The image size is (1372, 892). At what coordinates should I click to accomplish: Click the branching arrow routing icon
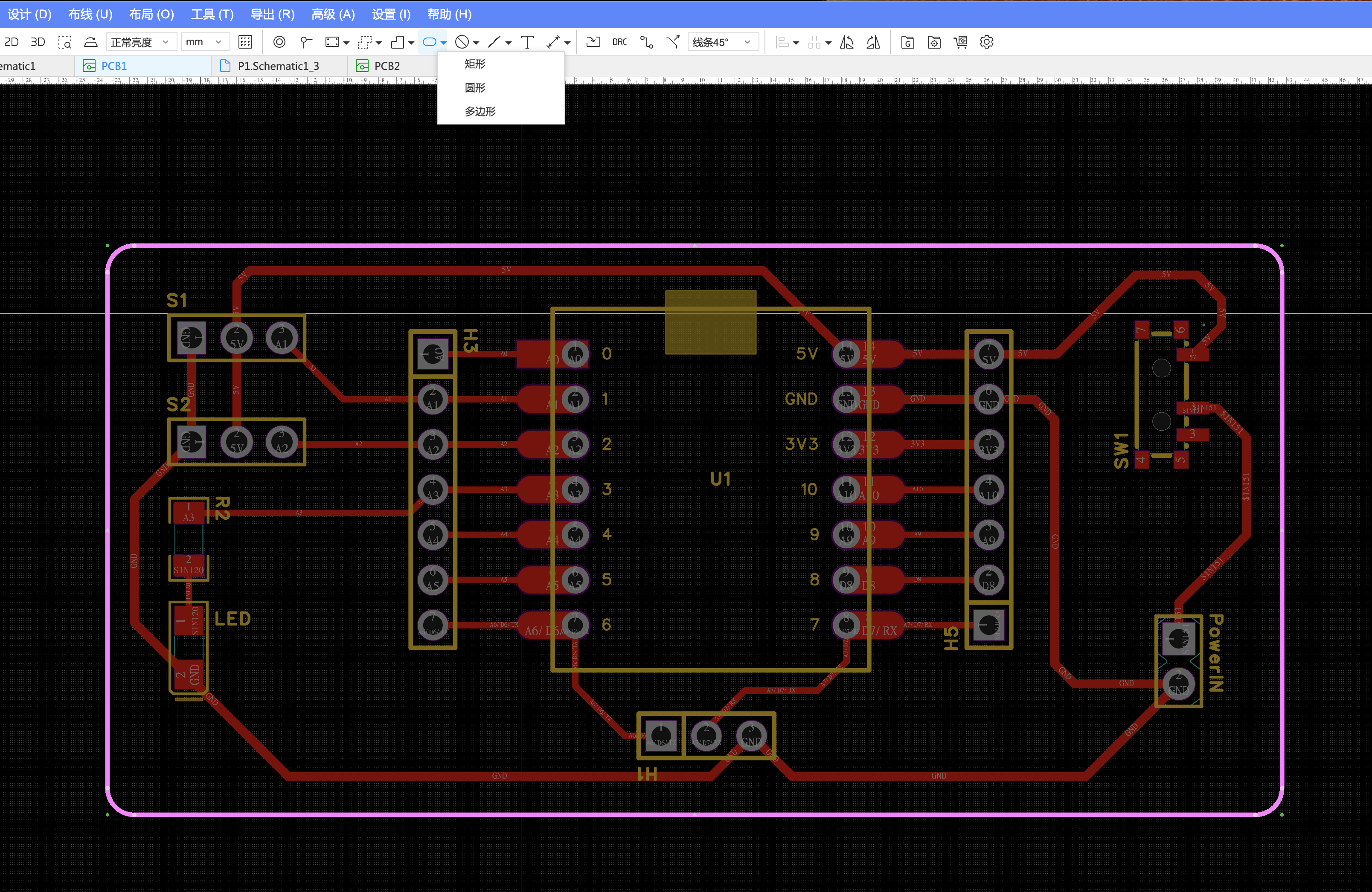[673, 42]
